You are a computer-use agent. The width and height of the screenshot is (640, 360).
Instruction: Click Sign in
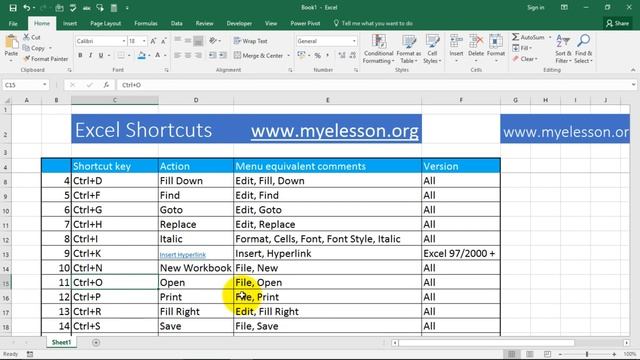tap(536, 7)
